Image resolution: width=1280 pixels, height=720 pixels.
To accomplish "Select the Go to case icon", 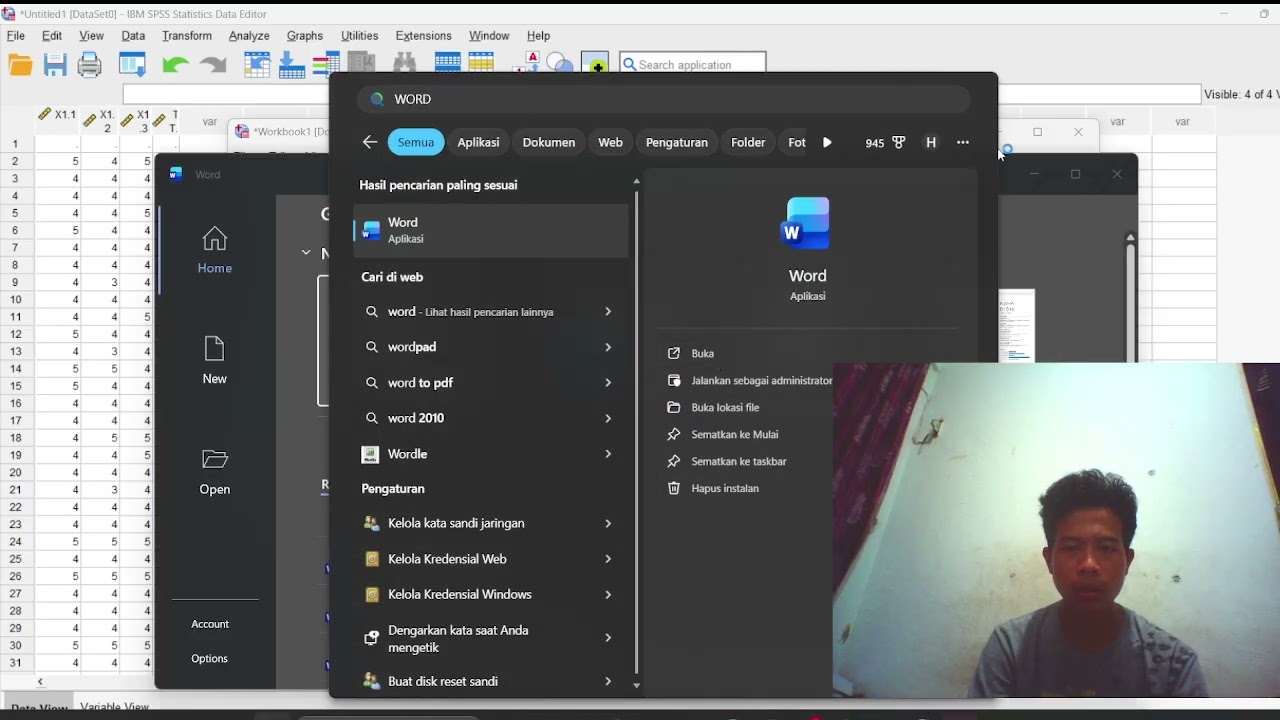I will pos(258,65).
